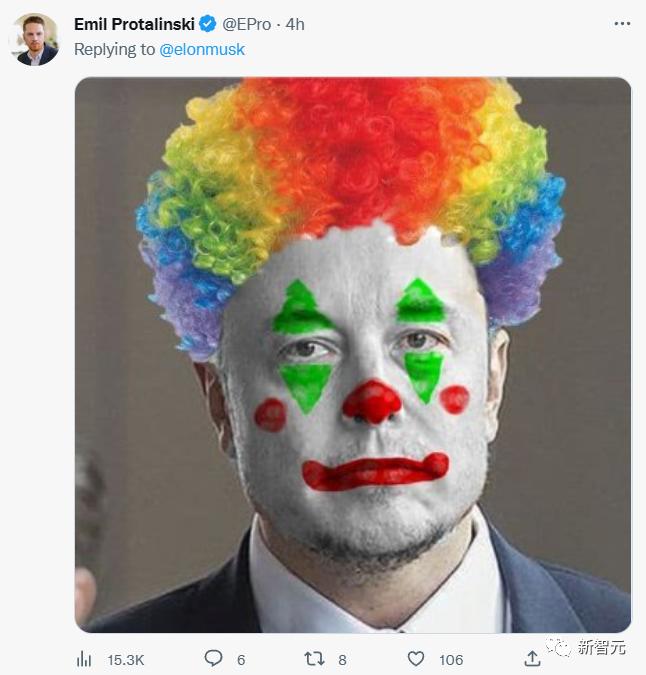Open the @elonmusk mention link
This screenshot has width=646, height=675.
tap(202, 49)
